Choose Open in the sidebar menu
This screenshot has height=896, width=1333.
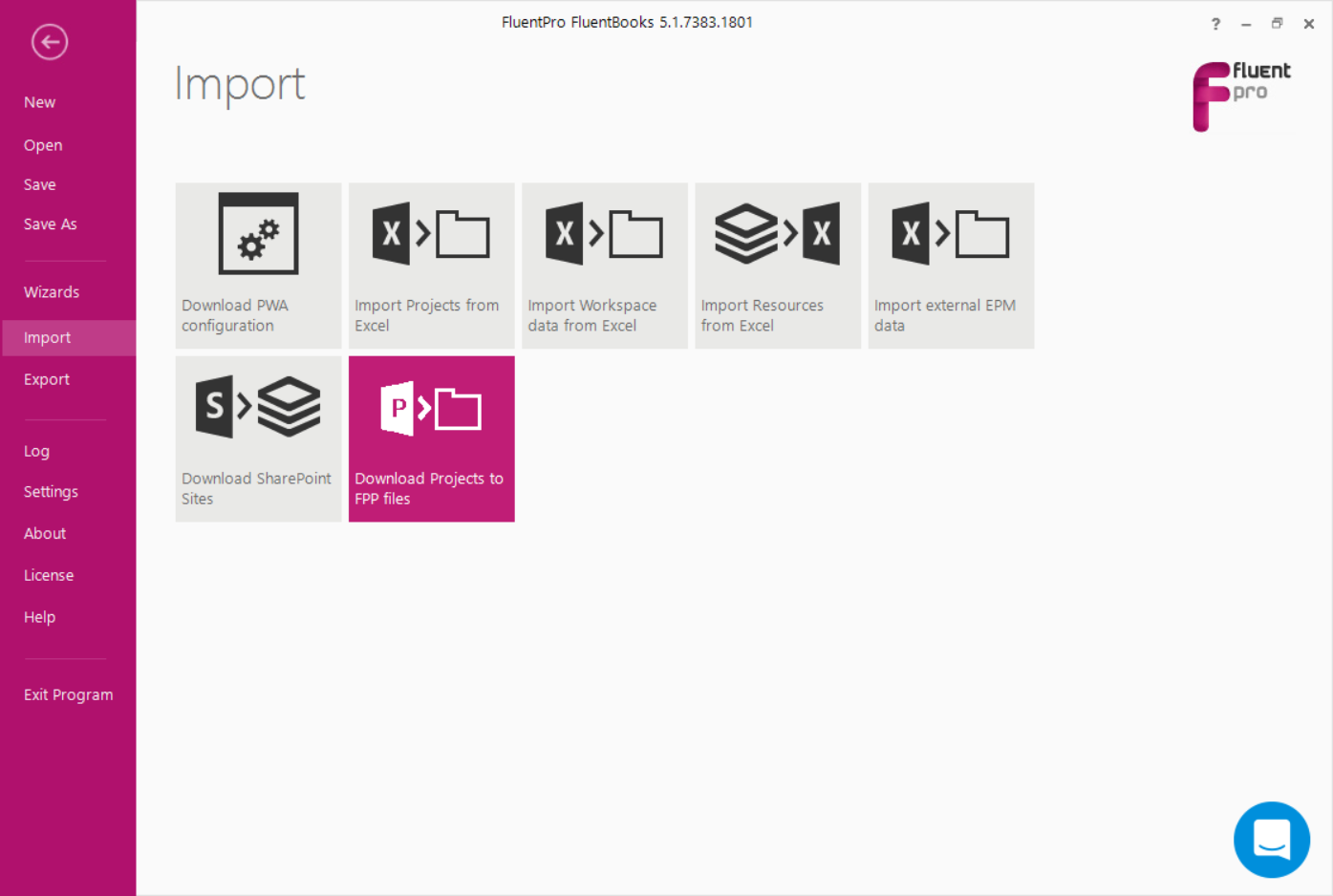[43, 145]
